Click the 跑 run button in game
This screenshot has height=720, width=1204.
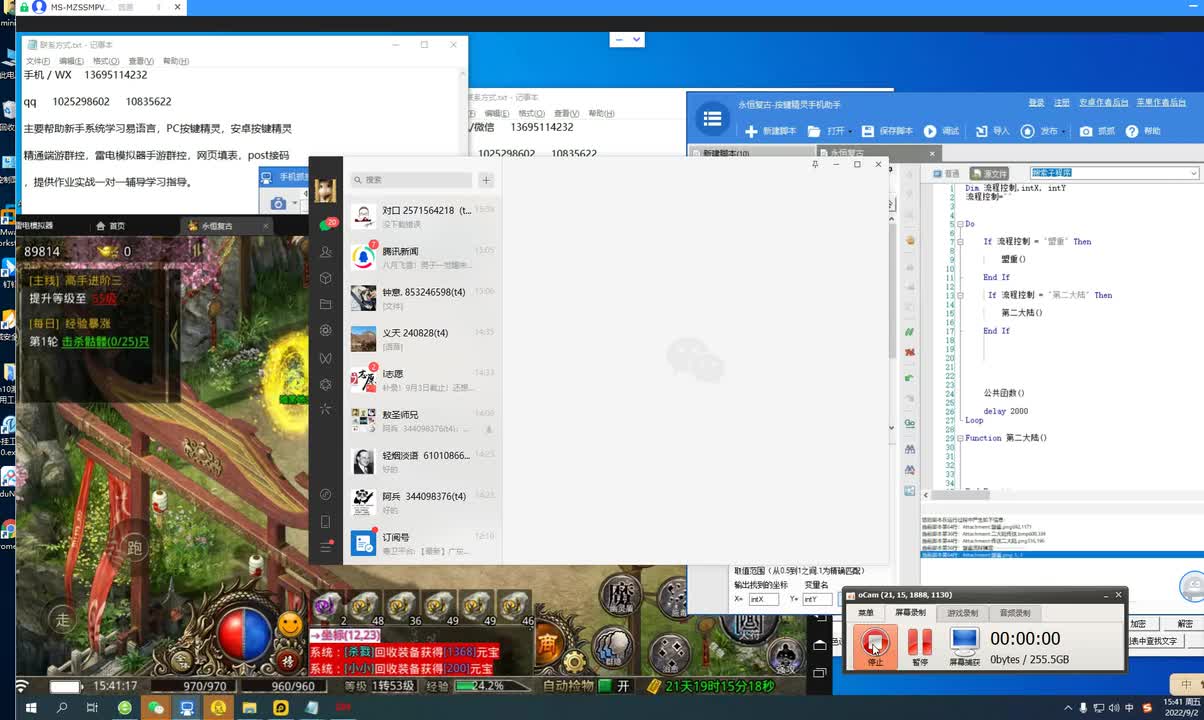pyautogui.click(x=134, y=547)
